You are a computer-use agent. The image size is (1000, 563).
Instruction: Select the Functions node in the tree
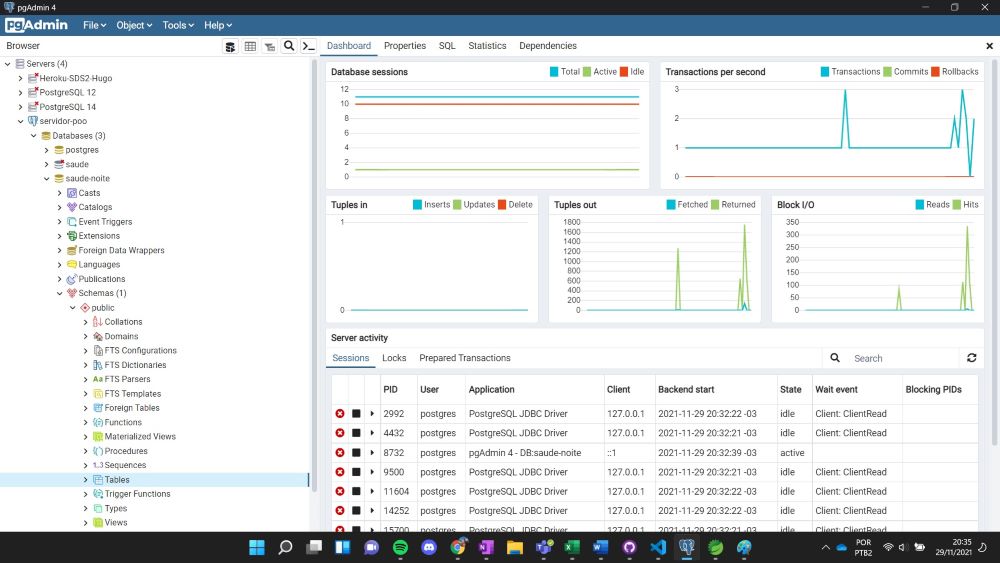click(123, 422)
